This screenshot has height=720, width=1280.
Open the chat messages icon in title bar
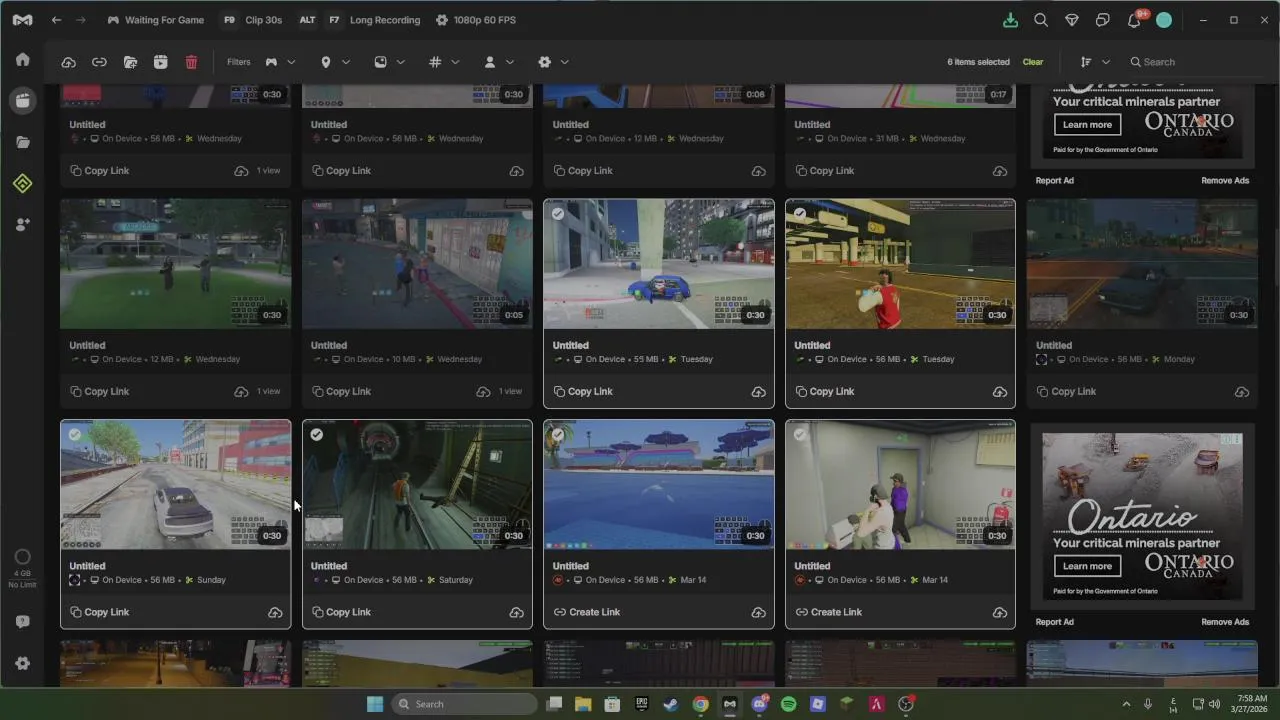1103,20
